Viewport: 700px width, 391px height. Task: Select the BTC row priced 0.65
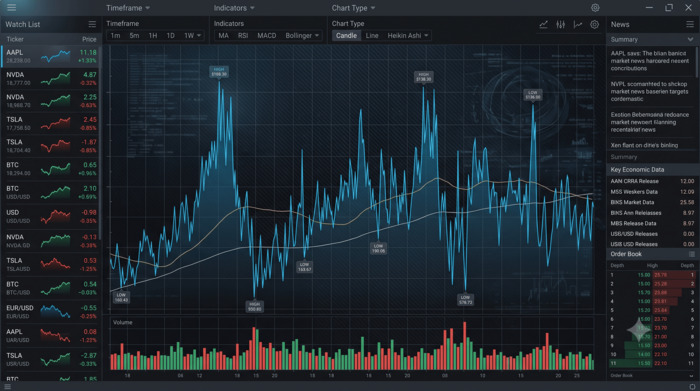pyautogui.click(x=50, y=169)
